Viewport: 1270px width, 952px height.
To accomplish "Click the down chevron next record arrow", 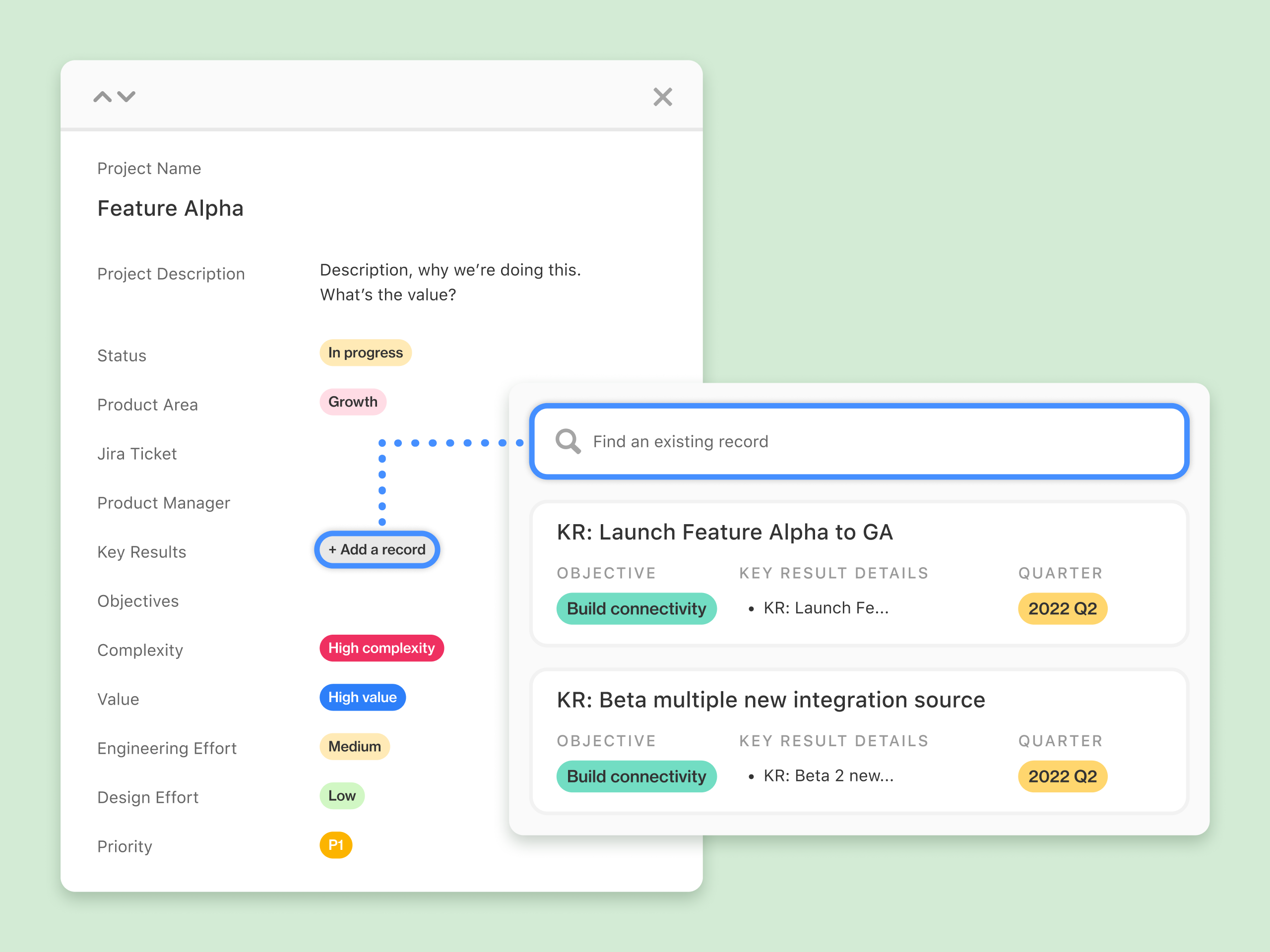I will (127, 96).
